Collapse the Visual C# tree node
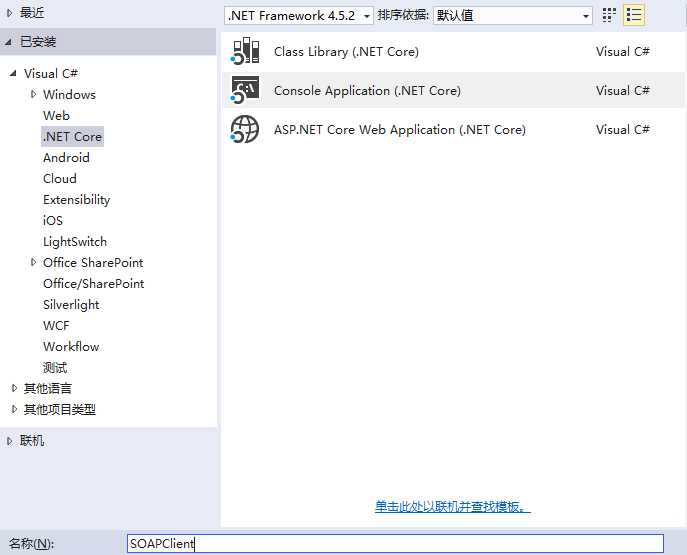Screen dimensions: 687x555 [x=13, y=73]
